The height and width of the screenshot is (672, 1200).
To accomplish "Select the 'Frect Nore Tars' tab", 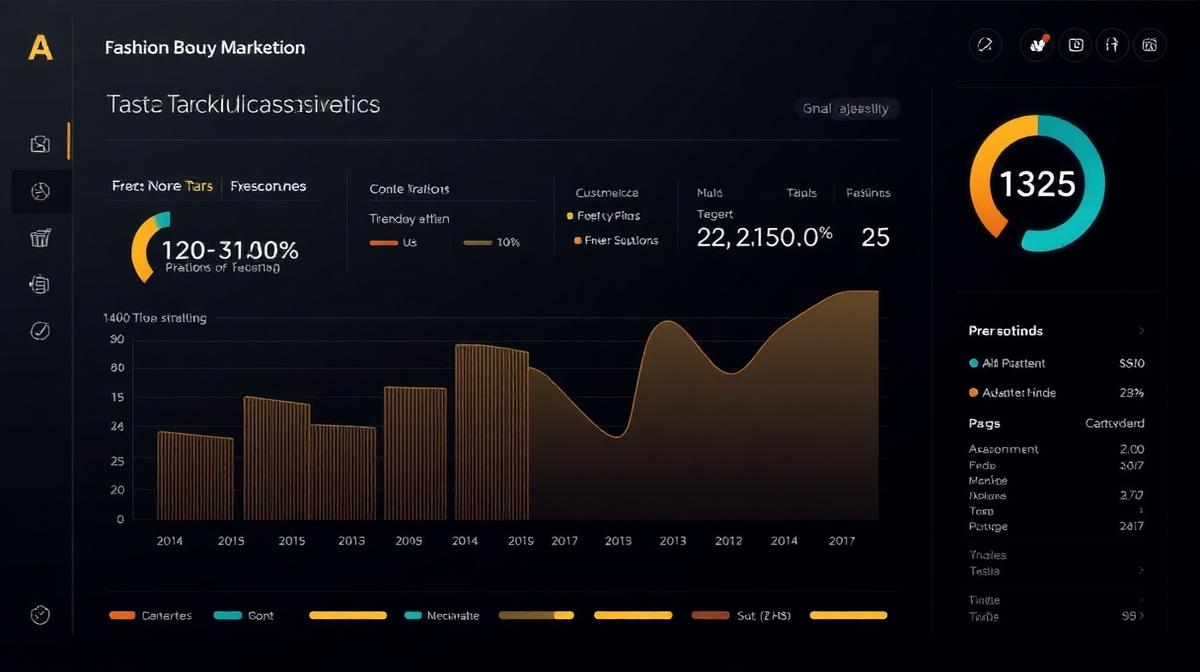I will (162, 186).
